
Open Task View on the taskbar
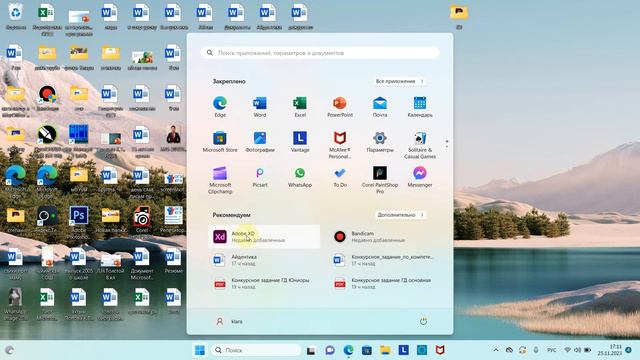click(311, 350)
